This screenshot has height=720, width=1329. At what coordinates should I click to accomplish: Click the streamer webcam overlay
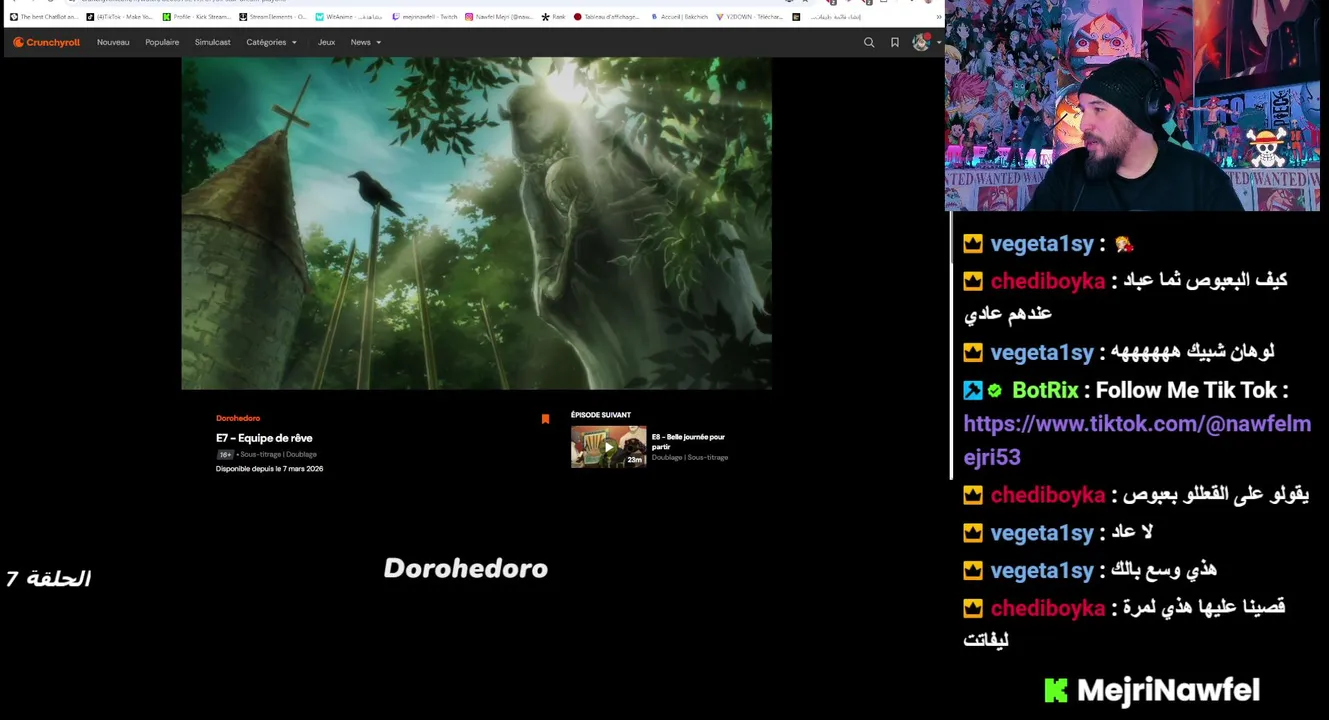coord(1132,106)
